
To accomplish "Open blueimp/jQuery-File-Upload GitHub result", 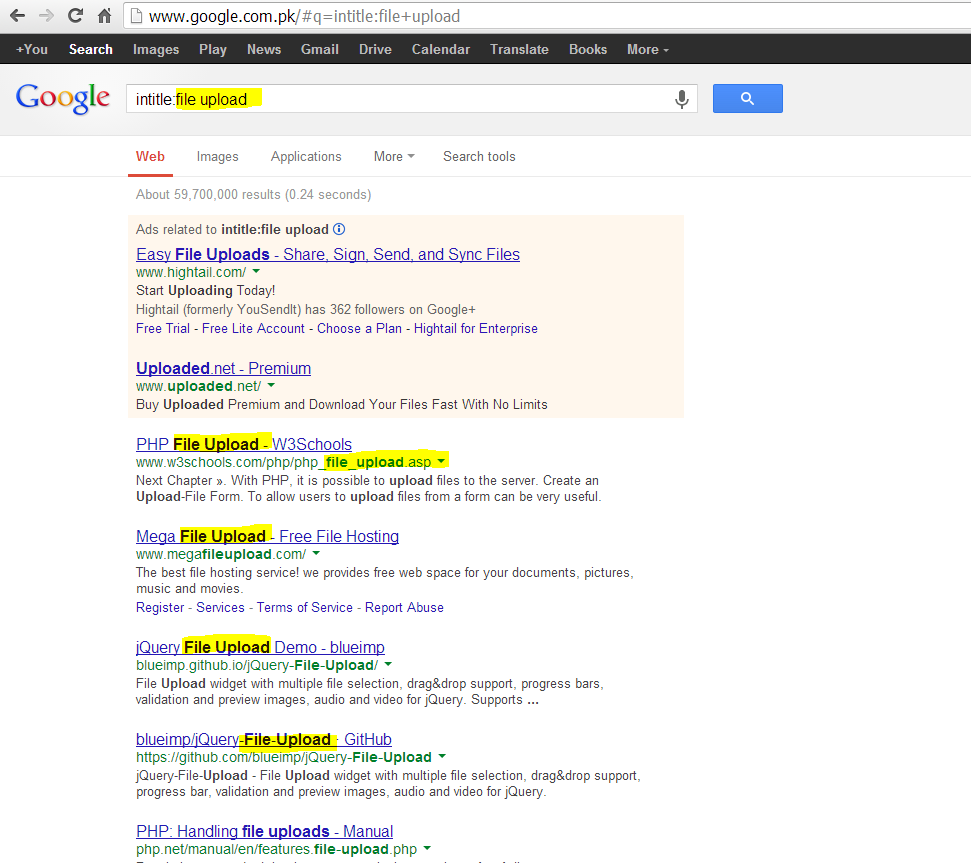I will (x=264, y=740).
